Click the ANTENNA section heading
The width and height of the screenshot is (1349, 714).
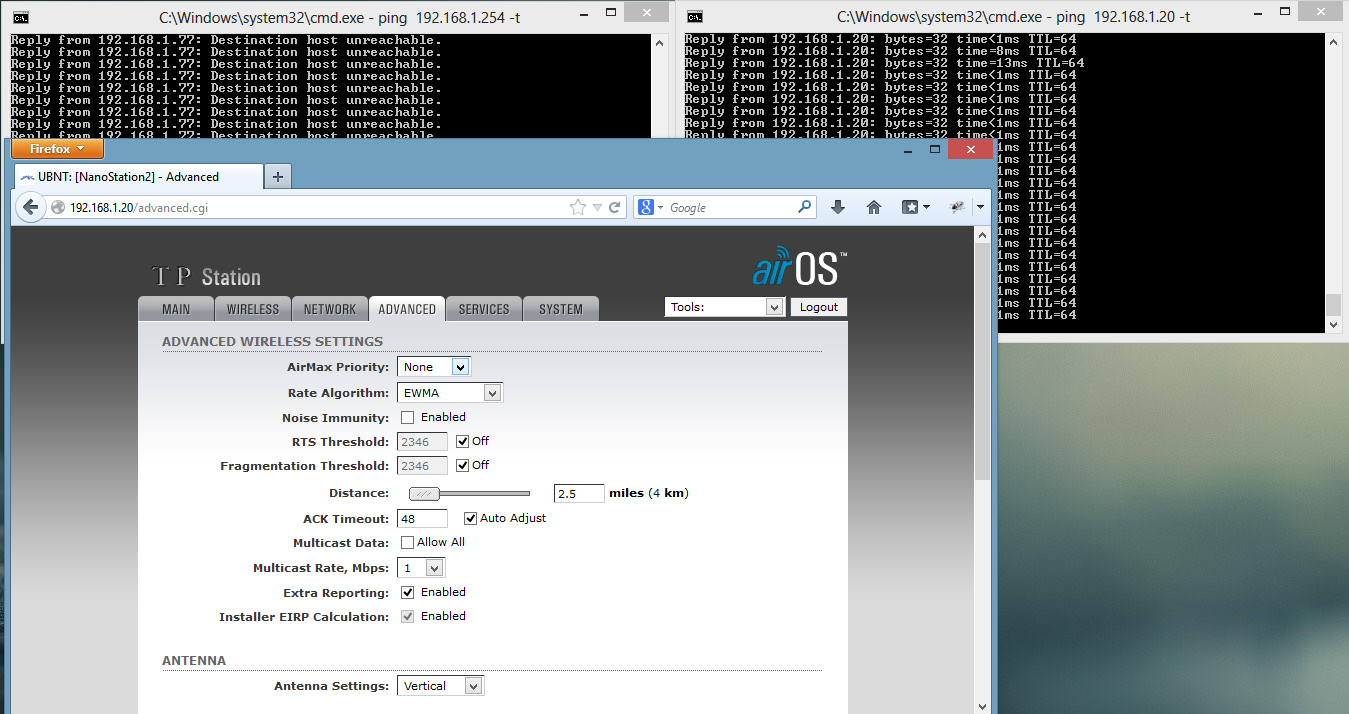point(194,661)
